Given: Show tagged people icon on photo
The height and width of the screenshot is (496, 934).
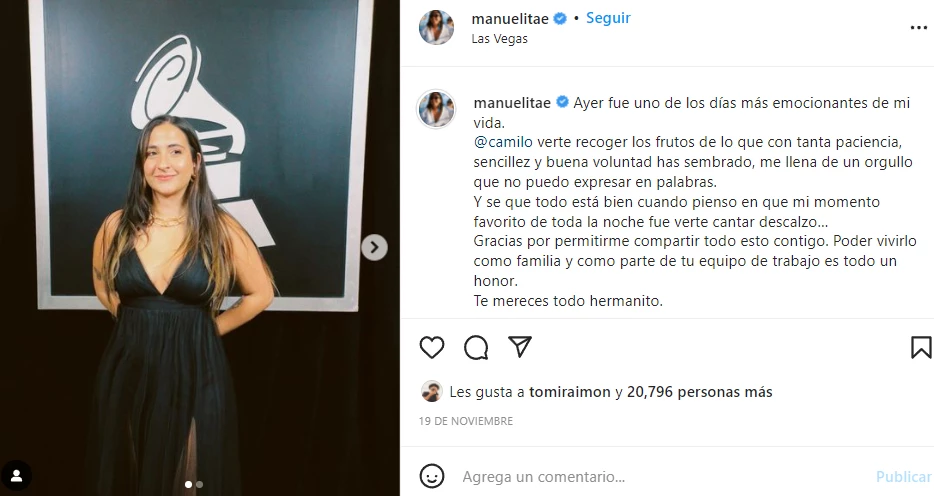Looking at the screenshot, I should (x=16, y=475).
